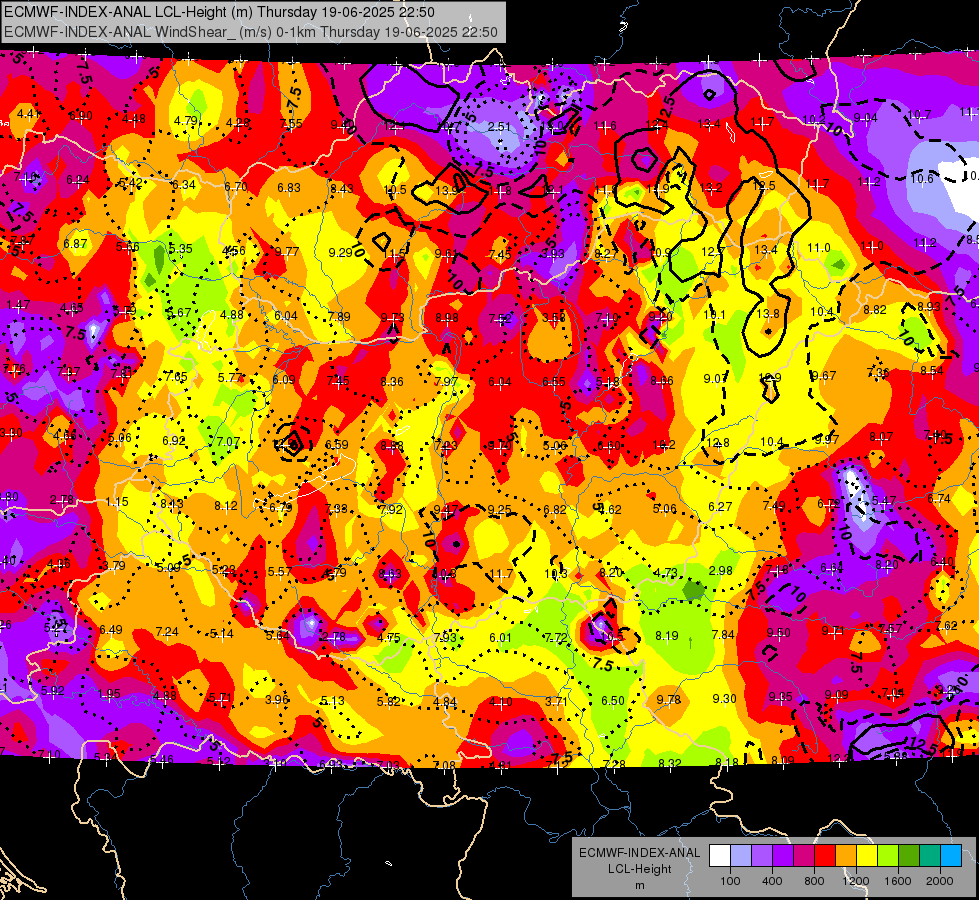Click the LCL-Height title line at top
The image size is (979, 900).
(x=219, y=12)
